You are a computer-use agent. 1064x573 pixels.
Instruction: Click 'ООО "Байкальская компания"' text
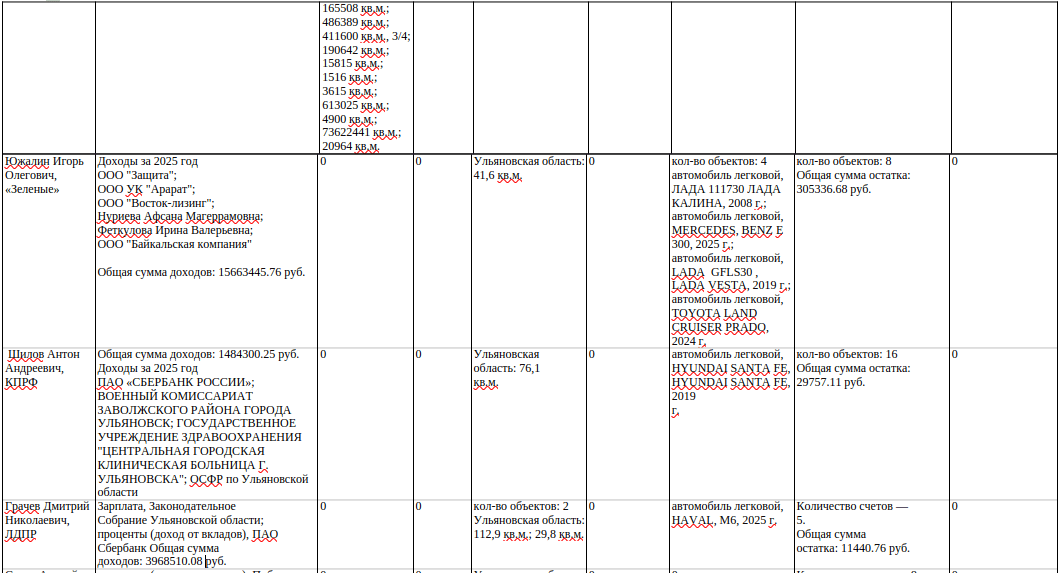coord(174,244)
